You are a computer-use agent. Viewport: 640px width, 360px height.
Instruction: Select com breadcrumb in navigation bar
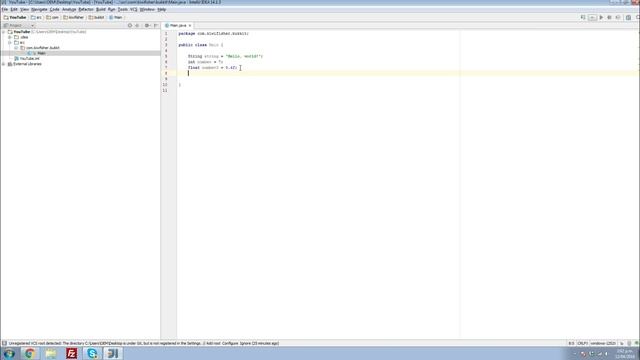[53, 18]
